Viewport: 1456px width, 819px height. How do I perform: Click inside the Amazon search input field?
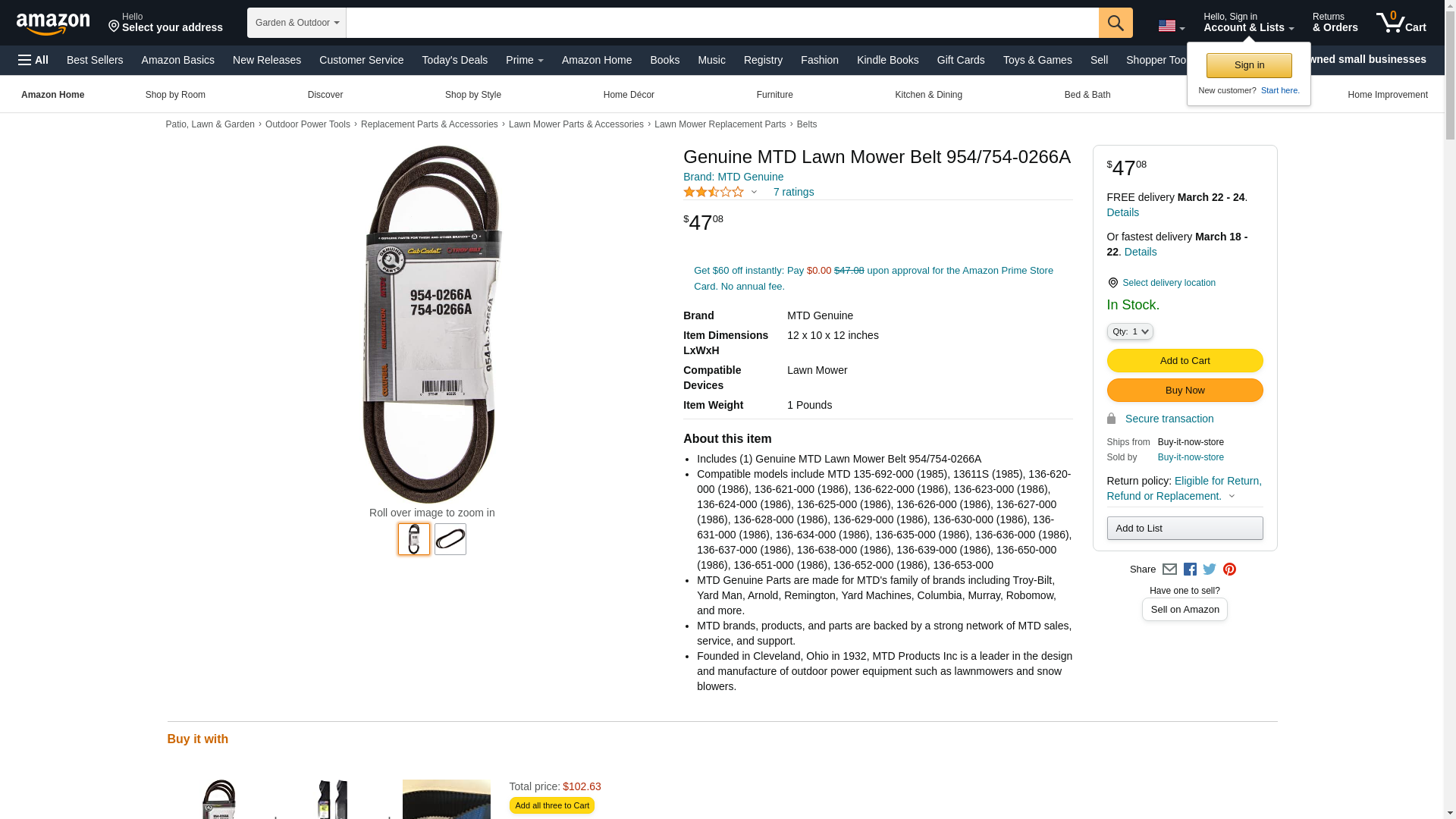722,23
